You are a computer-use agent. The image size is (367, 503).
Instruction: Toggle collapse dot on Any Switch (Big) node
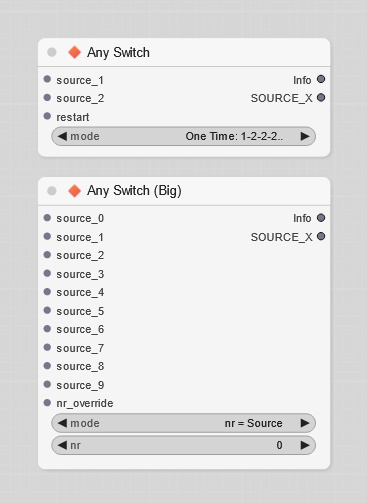click(52, 191)
